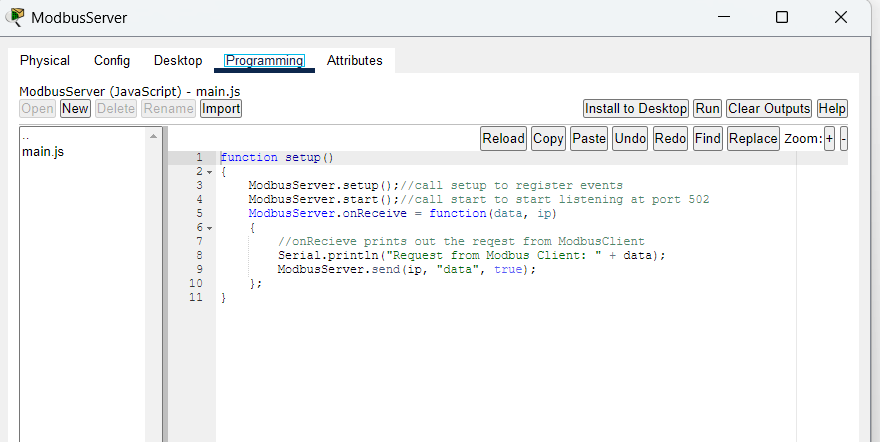Click the line 7 comment text
The height and width of the screenshot is (442, 880).
point(461,242)
